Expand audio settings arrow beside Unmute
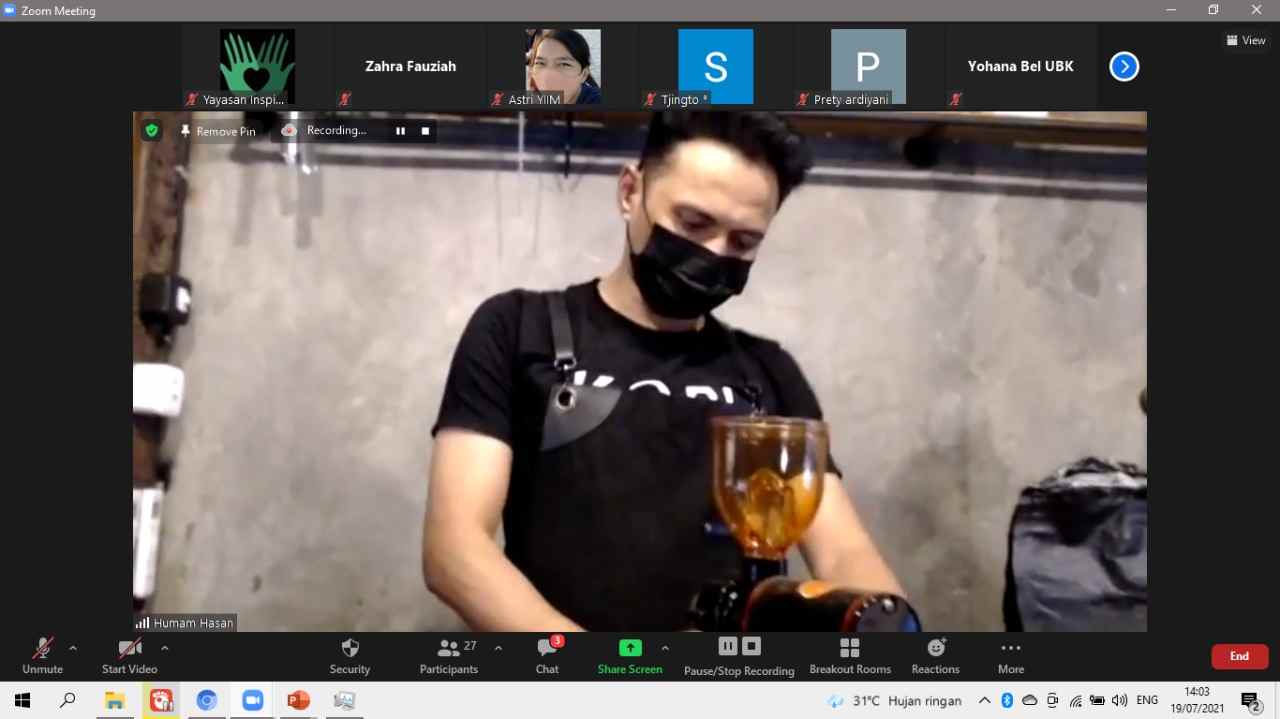The image size is (1280, 719). [73, 648]
